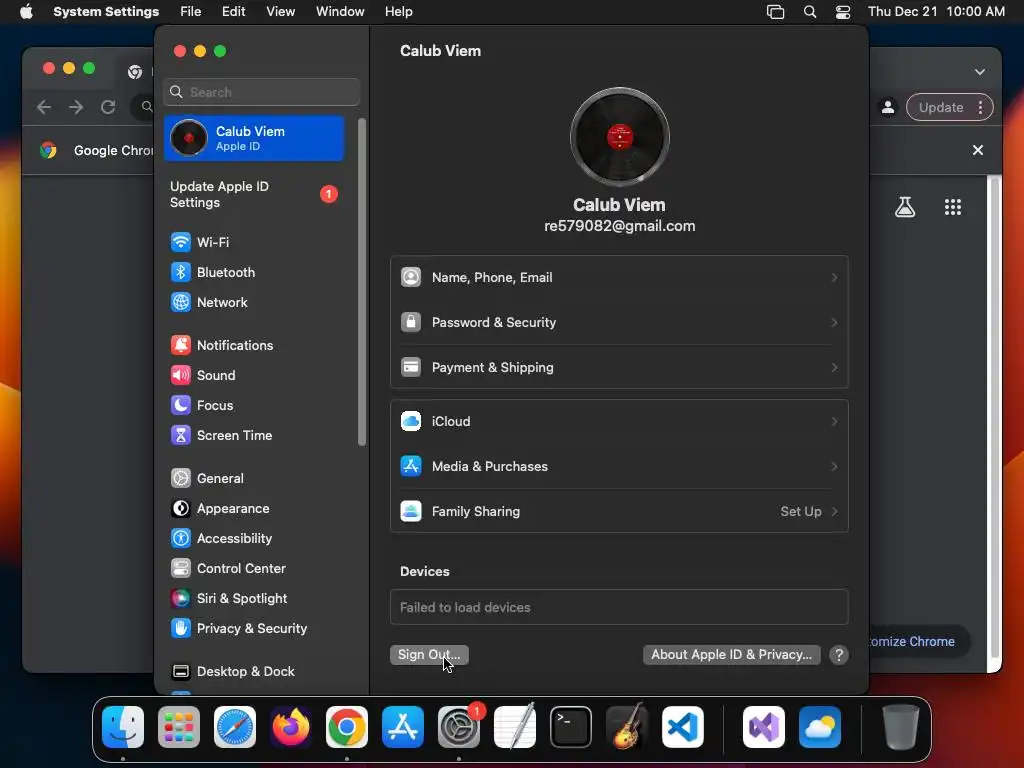Expand Chrome tab search chevron
1024x768 pixels.
[x=980, y=72]
